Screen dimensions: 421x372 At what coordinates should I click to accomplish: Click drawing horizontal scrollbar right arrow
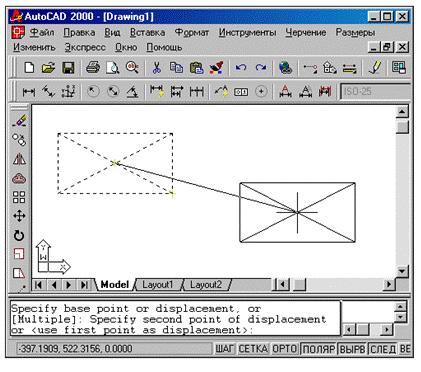pos(388,285)
